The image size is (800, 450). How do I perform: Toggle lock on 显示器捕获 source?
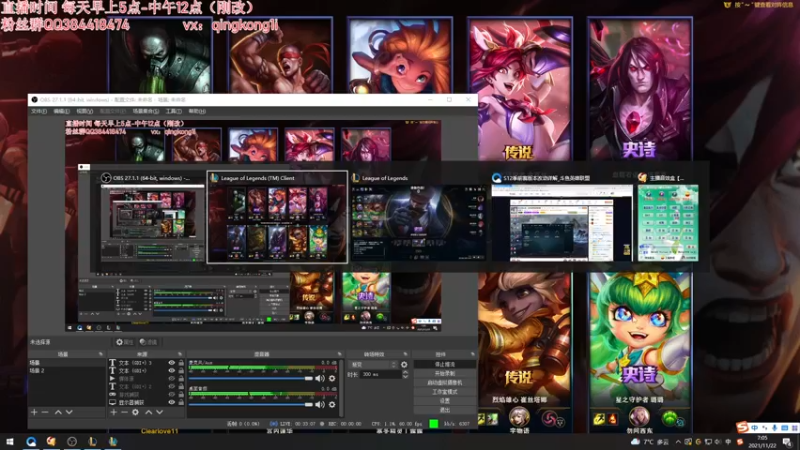[181, 403]
